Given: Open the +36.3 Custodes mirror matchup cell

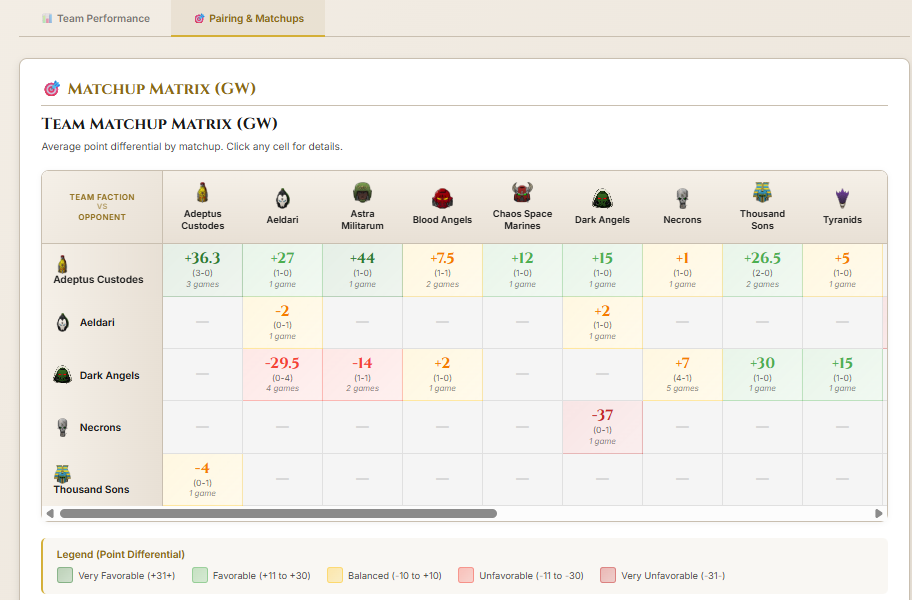Looking at the screenshot, I should point(202,270).
